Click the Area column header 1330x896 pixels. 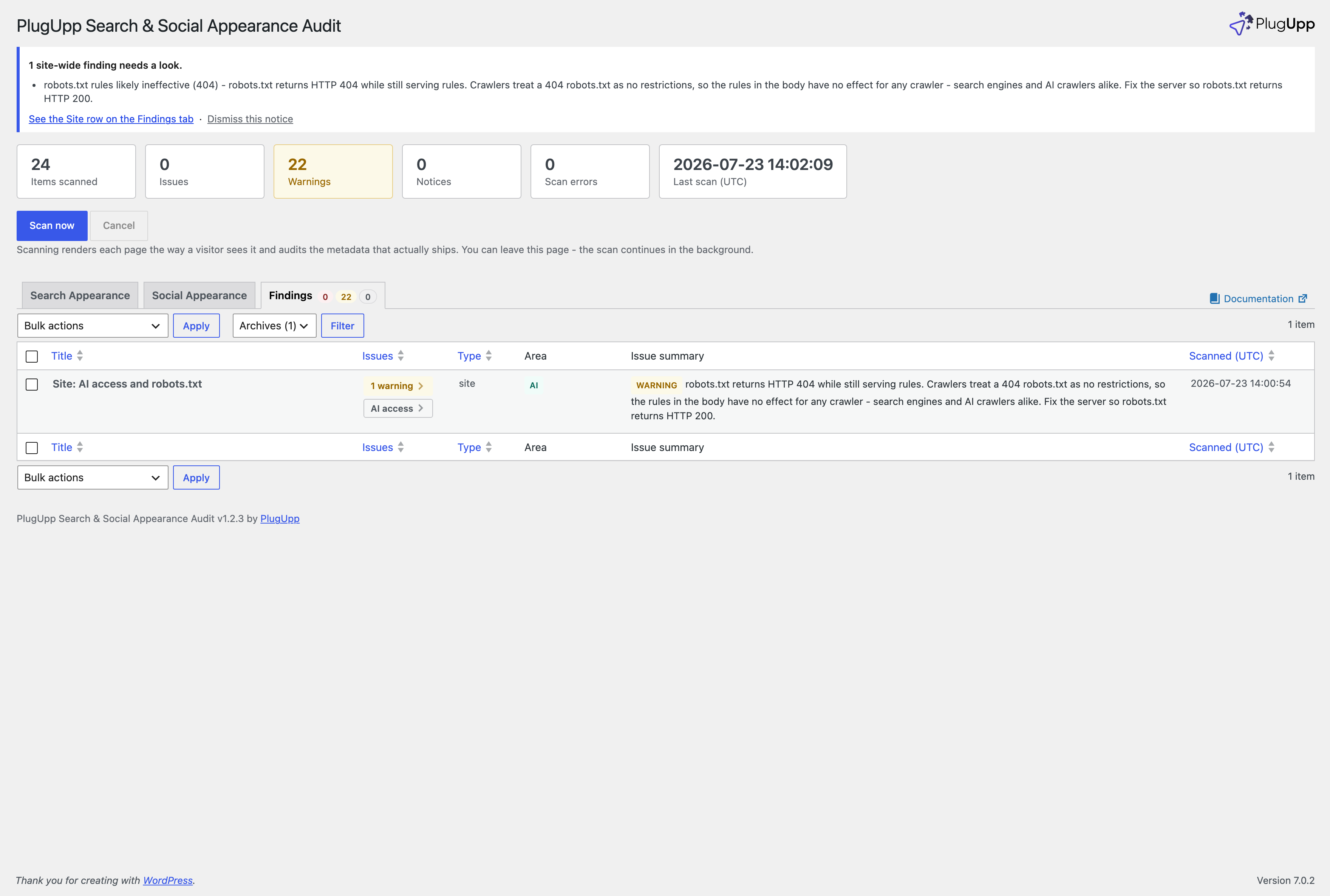click(x=535, y=356)
